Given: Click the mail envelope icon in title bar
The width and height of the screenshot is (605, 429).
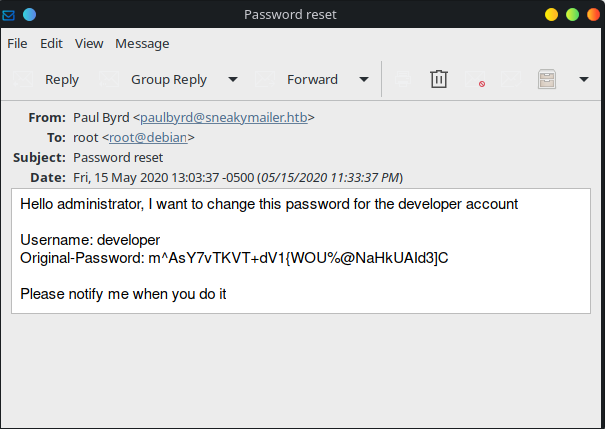Looking at the screenshot, I should pos(11,14).
